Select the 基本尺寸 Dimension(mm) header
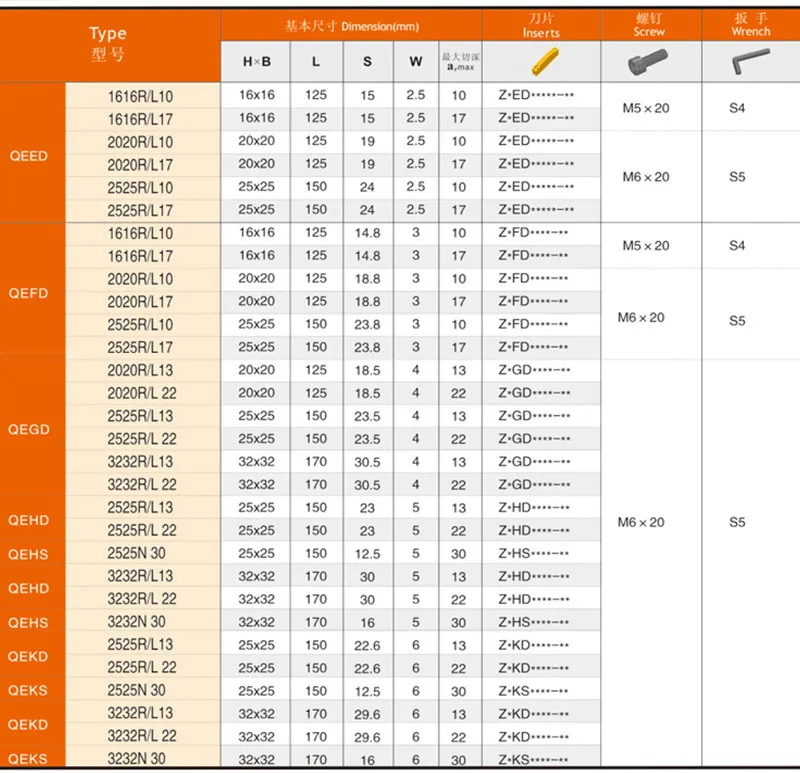Viewport: 800px width, 773px height. coord(352,26)
